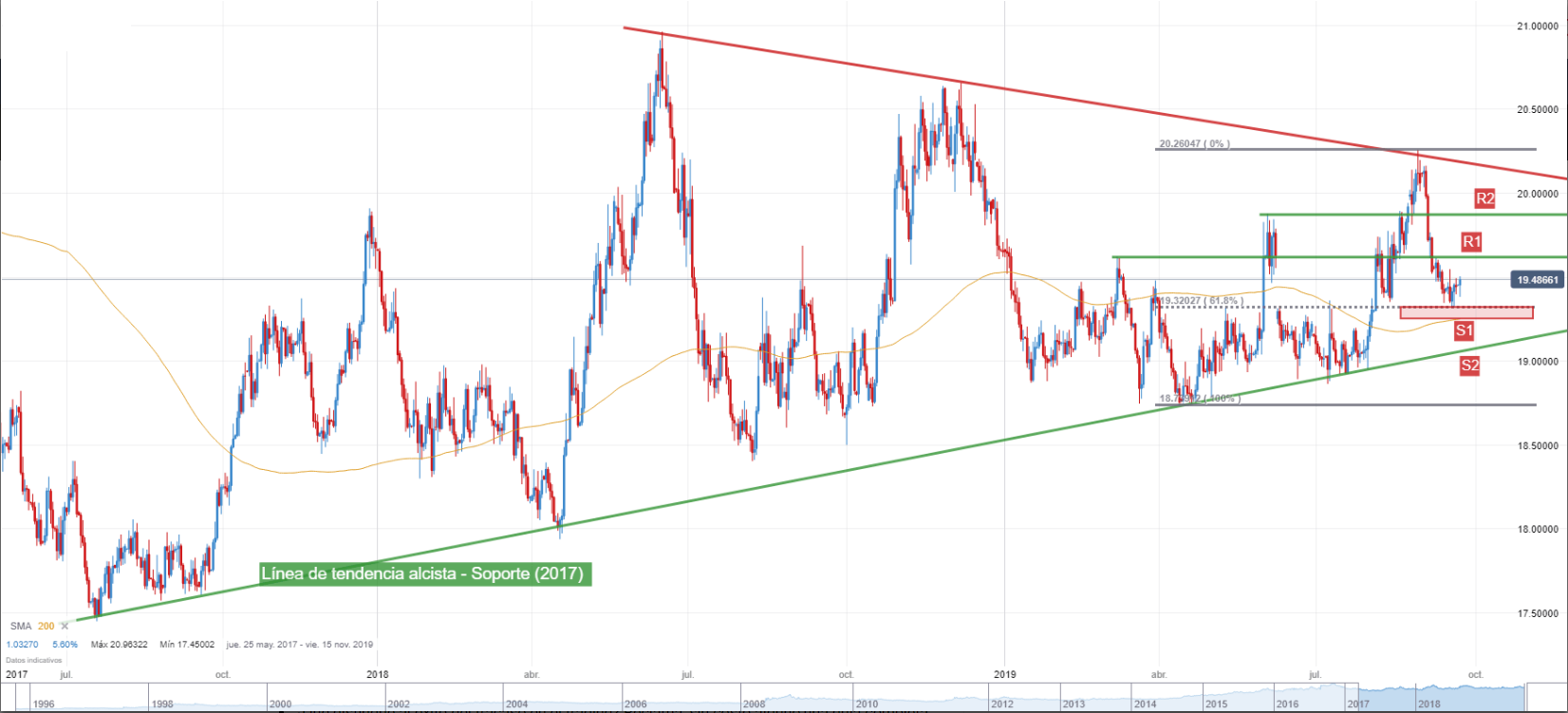1568x713 pixels.
Task: Click 2006 in the overview navigator
Action: tap(635, 704)
